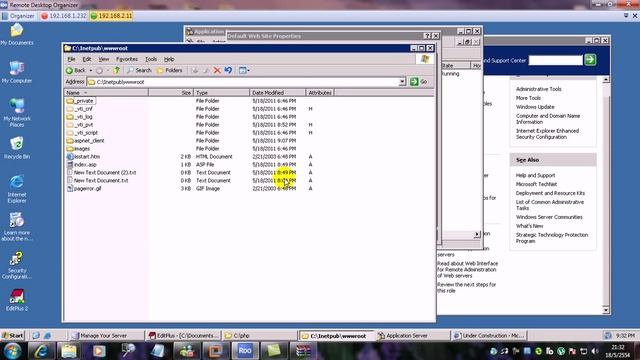640x360 pixels.
Task: Select the _vti_log folder
Action: pos(79,117)
